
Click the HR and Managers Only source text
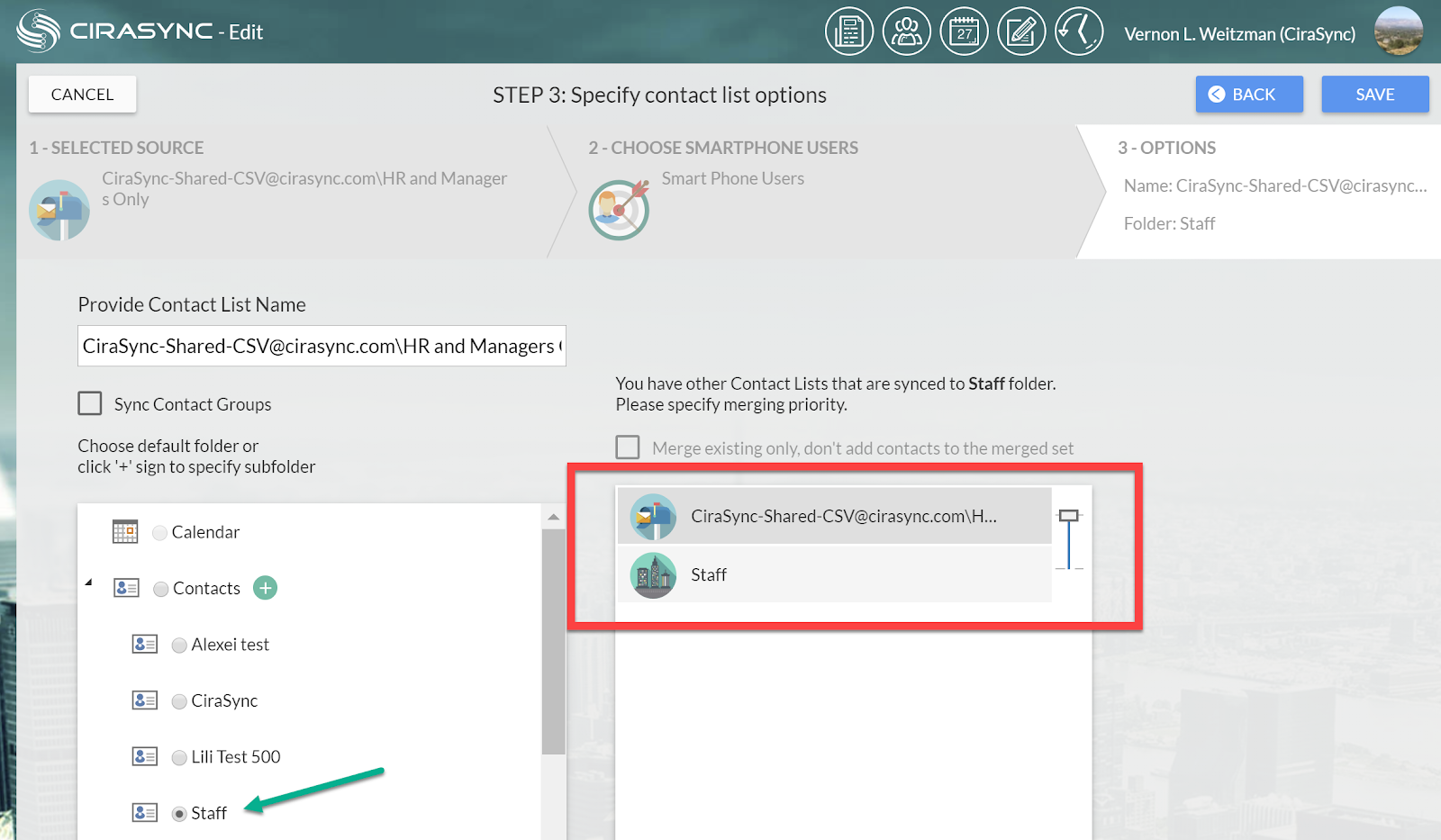pyautogui.click(x=304, y=189)
